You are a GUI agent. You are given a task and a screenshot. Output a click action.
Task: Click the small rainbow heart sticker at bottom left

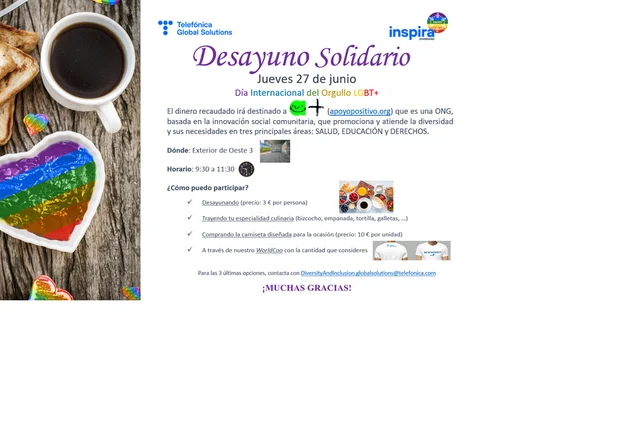(46, 287)
